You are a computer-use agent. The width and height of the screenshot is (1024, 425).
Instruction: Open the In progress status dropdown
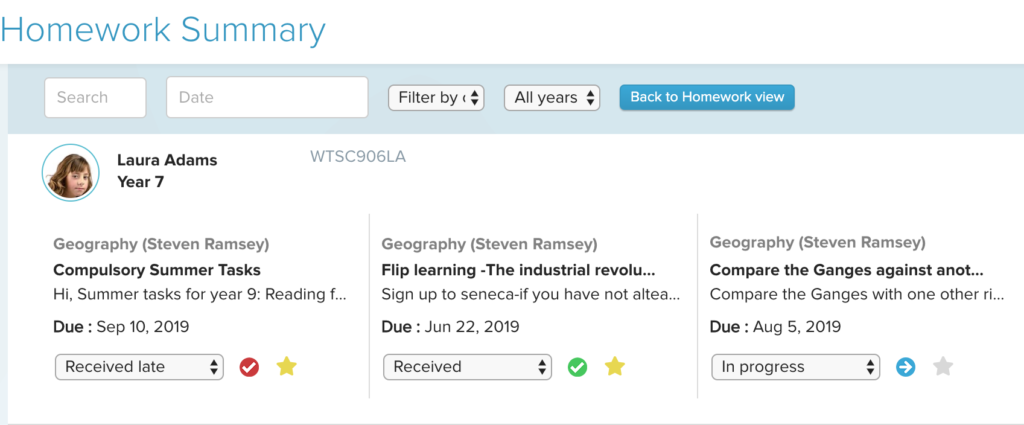pyautogui.click(x=796, y=367)
